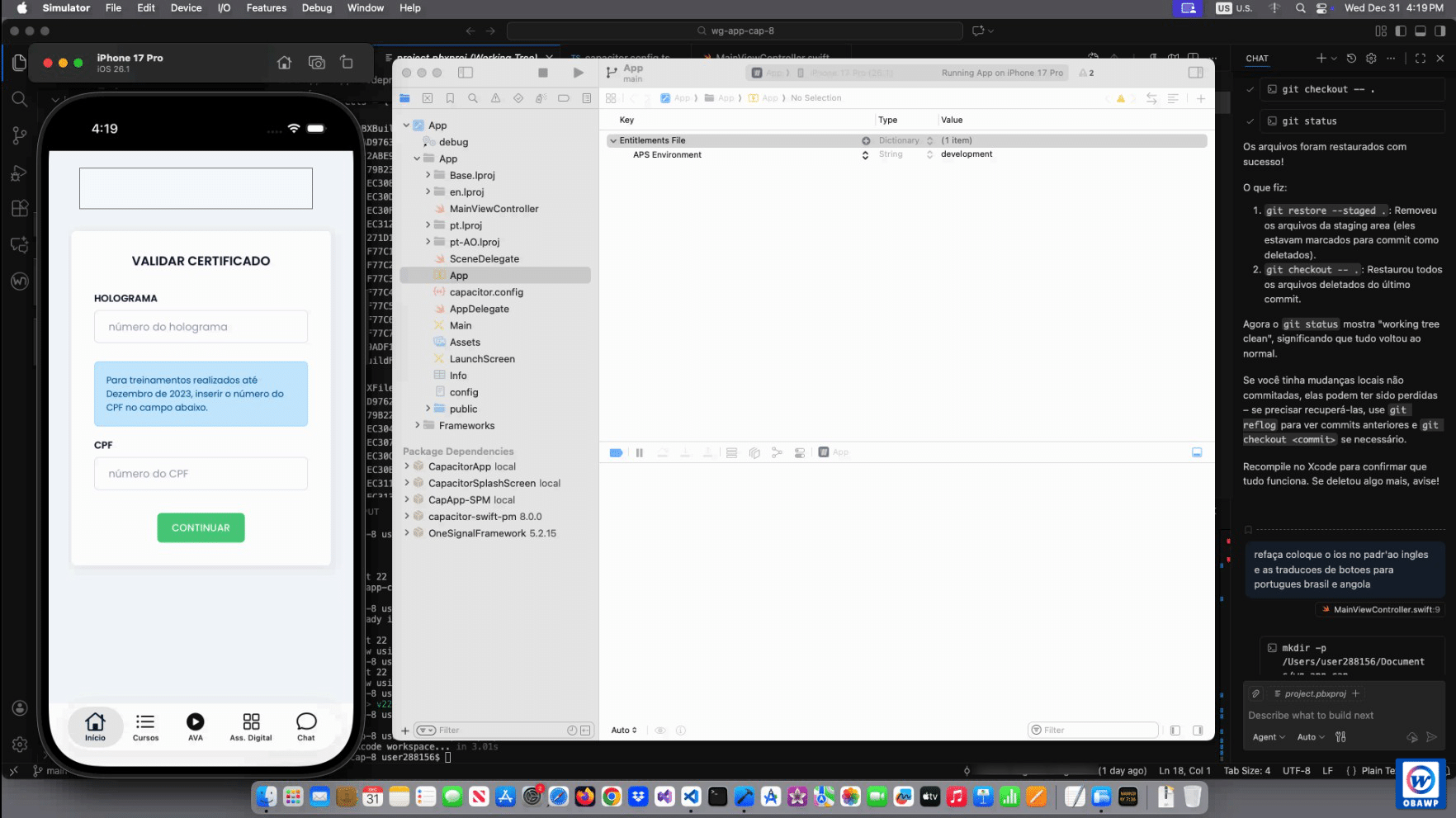Collapse the Entitlements File row

(x=612, y=140)
